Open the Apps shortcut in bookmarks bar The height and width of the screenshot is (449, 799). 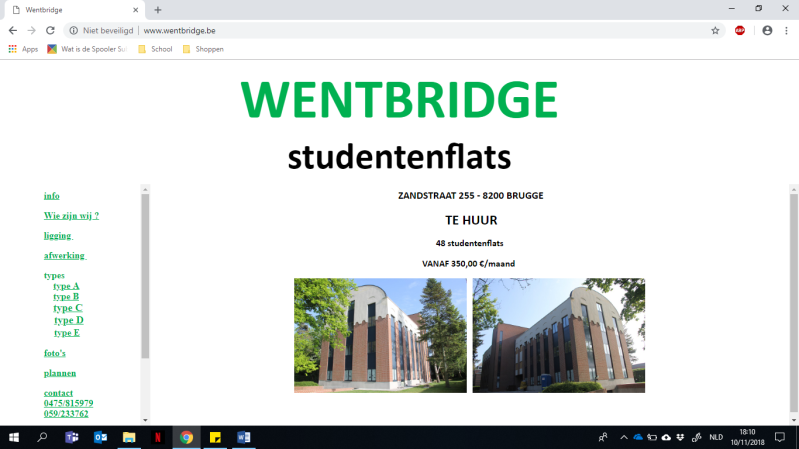[23, 49]
